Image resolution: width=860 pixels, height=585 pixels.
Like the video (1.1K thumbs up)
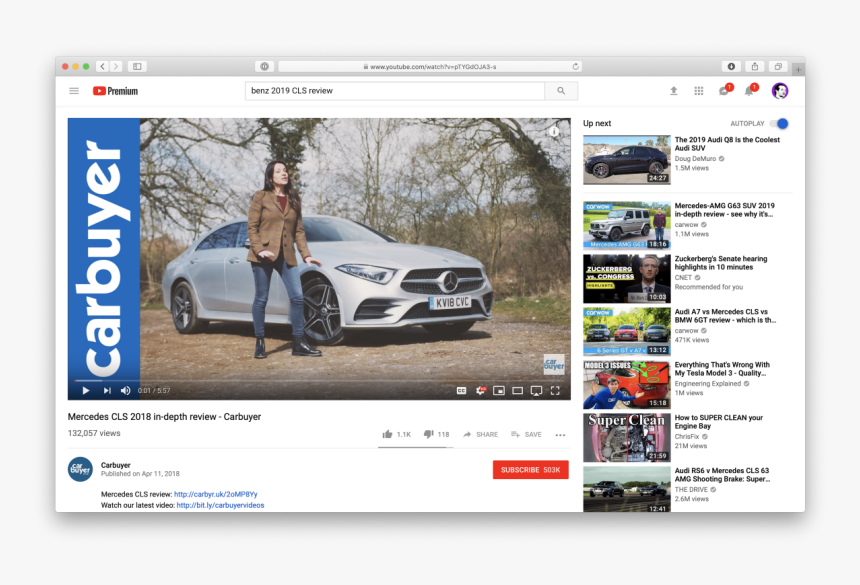397,434
